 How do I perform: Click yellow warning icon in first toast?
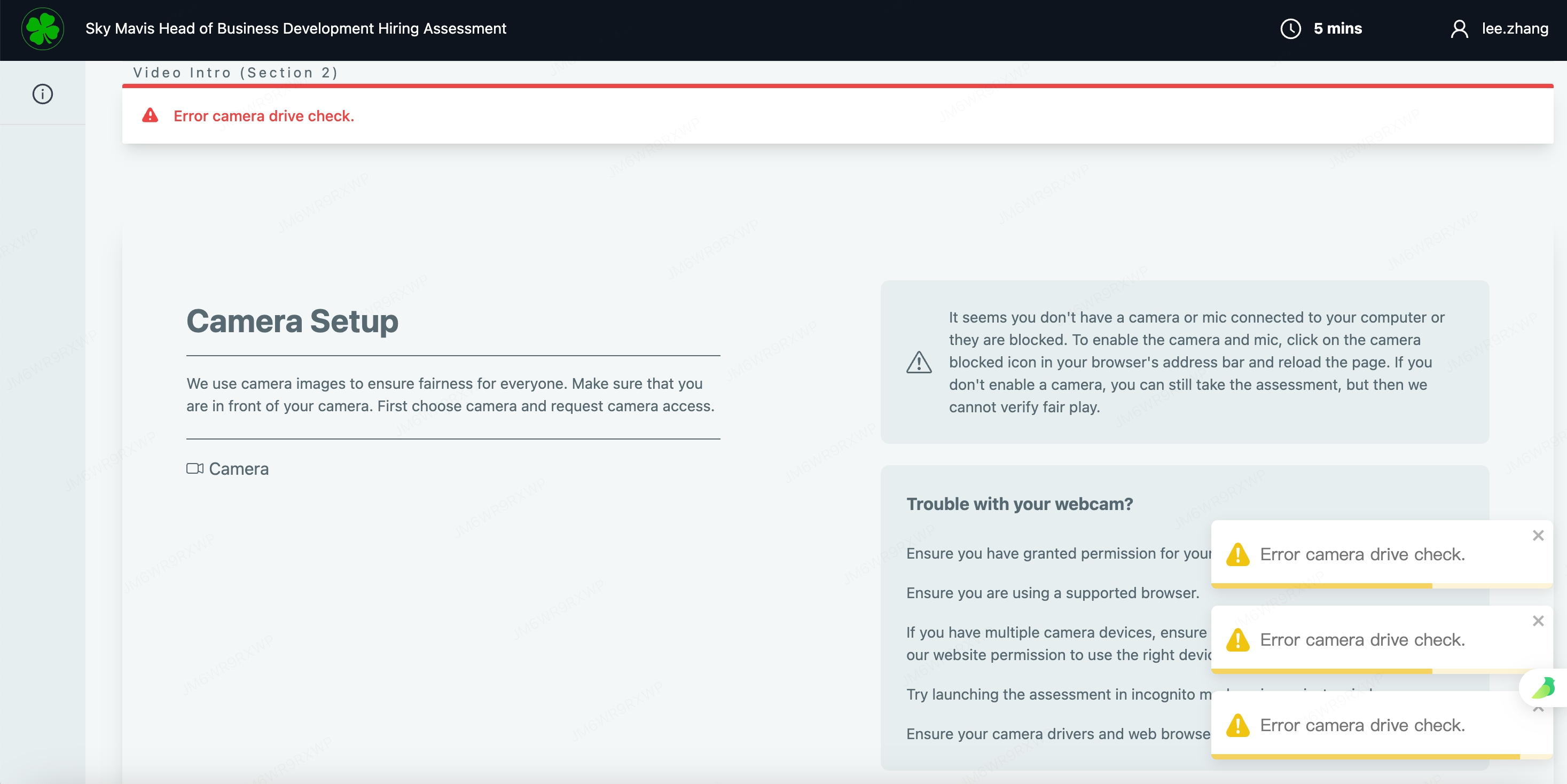pos(1237,554)
